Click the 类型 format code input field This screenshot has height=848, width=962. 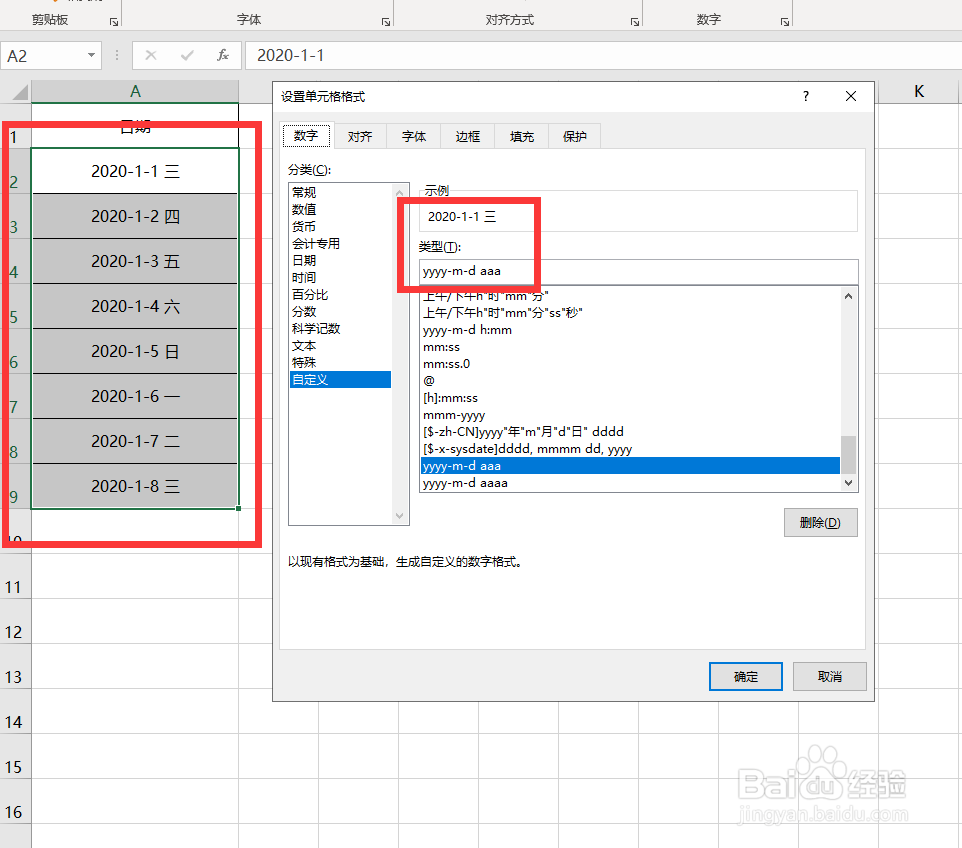pos(638,271)
